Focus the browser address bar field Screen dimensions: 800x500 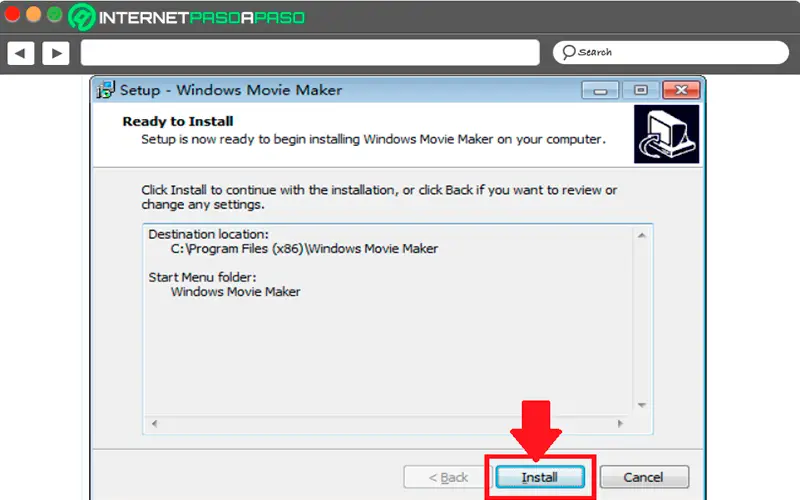tap(310, 53)
